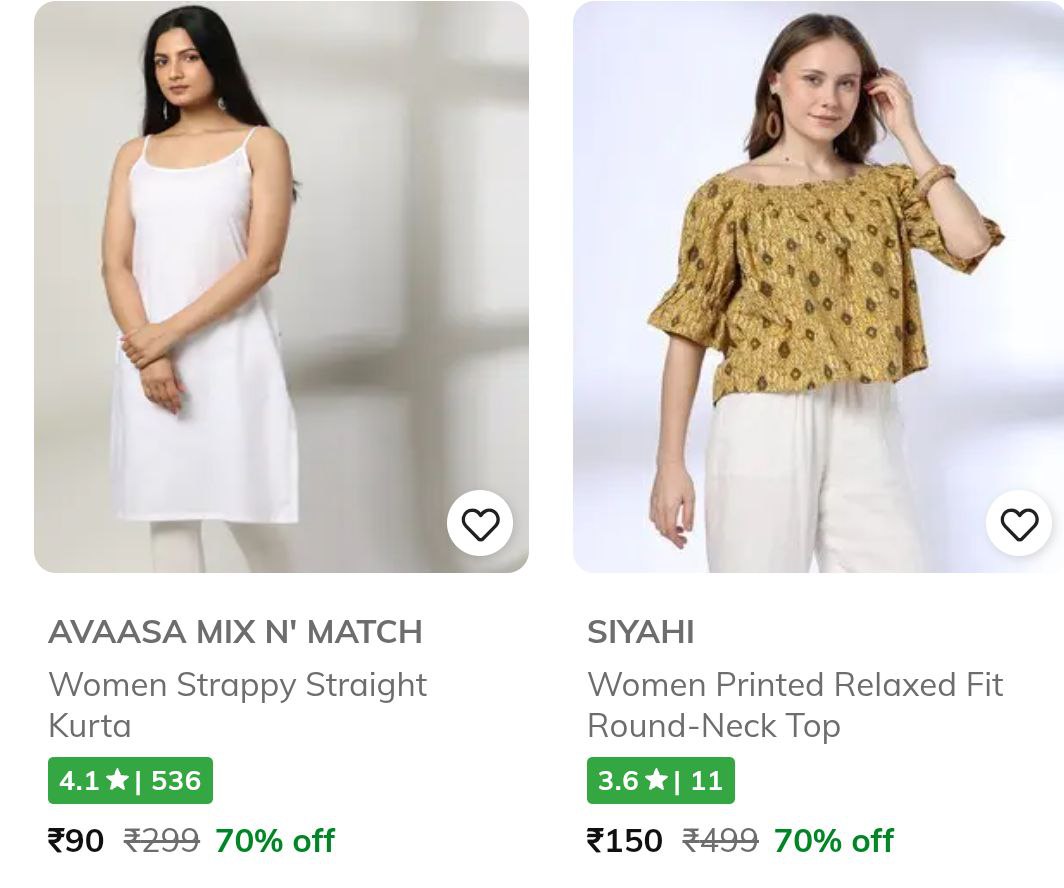View ratings by clicking 3.6 | 11 badge
The height and width of the screenshot is (888, 1064).
point(660,780)
